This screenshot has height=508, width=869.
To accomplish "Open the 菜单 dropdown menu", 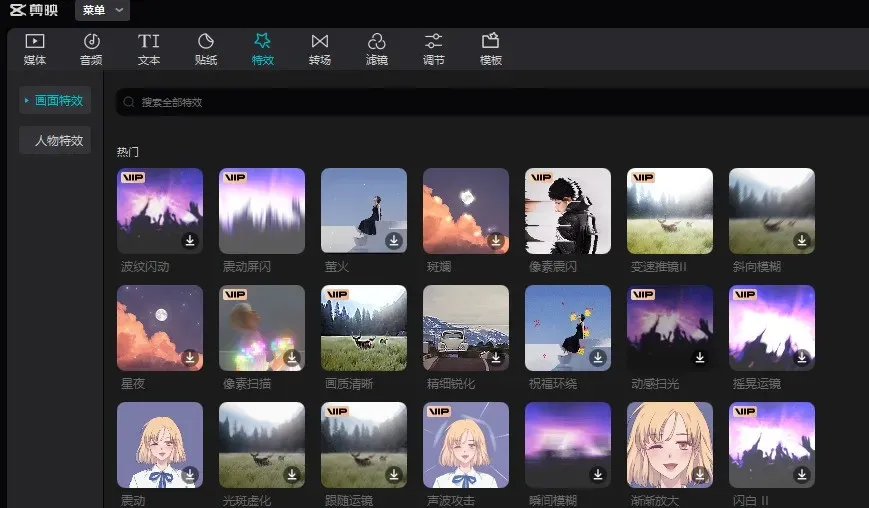I will (x=103, y=10).
